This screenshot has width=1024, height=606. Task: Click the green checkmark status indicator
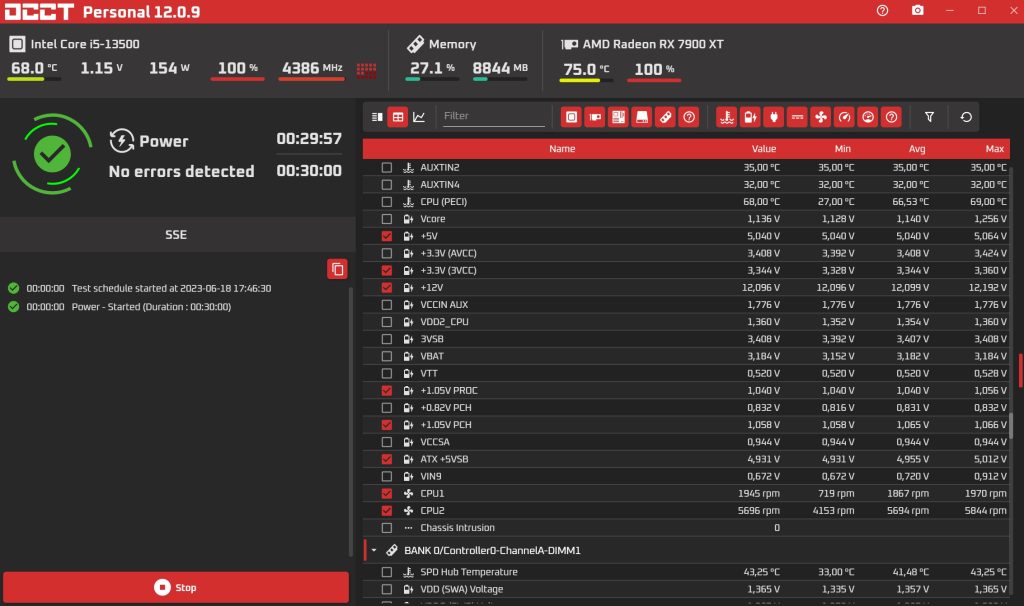click(52, 154)
